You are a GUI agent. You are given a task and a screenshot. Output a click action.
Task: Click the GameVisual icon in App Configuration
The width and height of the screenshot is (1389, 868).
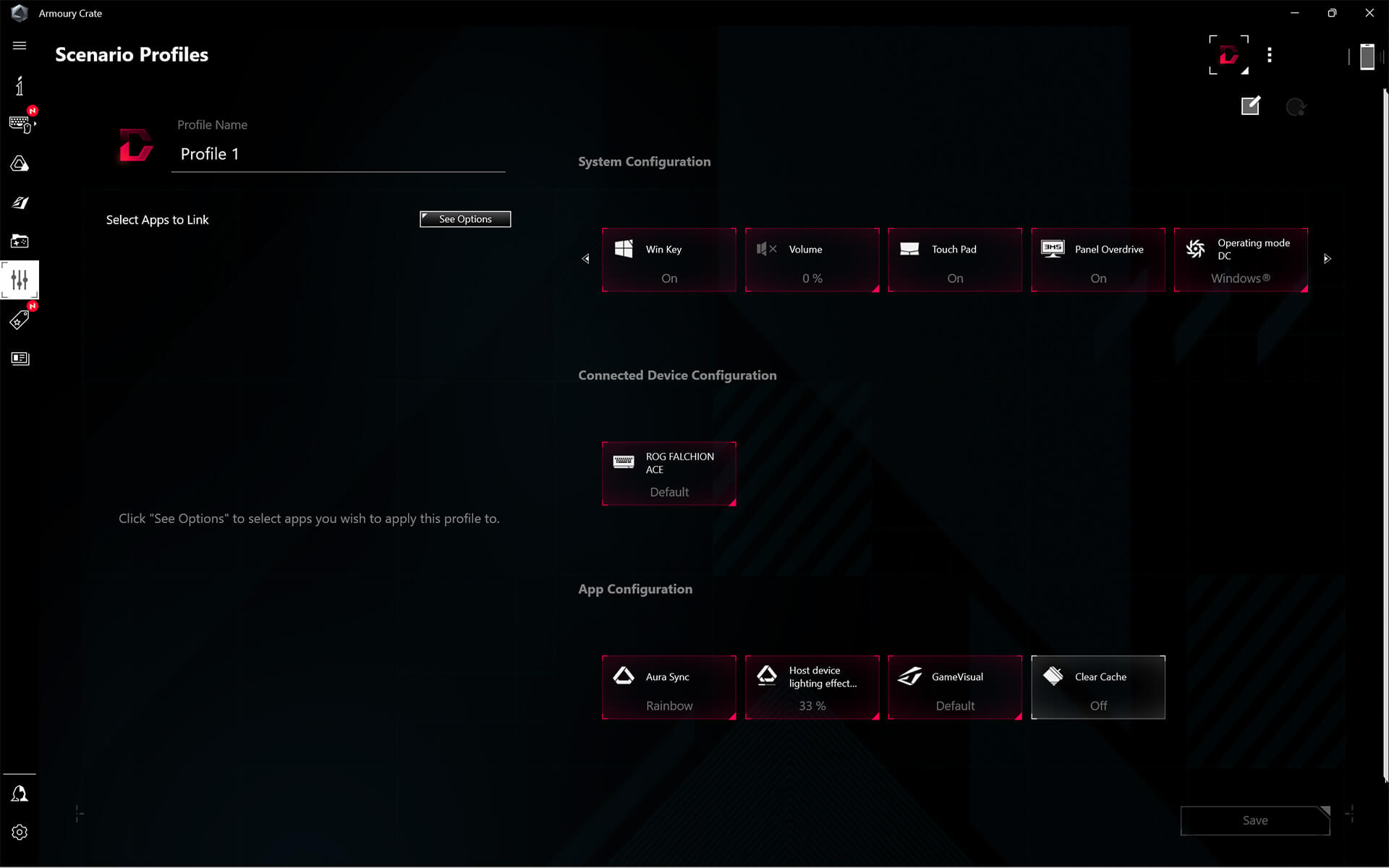pyautogui.click(x=909, y=676)
